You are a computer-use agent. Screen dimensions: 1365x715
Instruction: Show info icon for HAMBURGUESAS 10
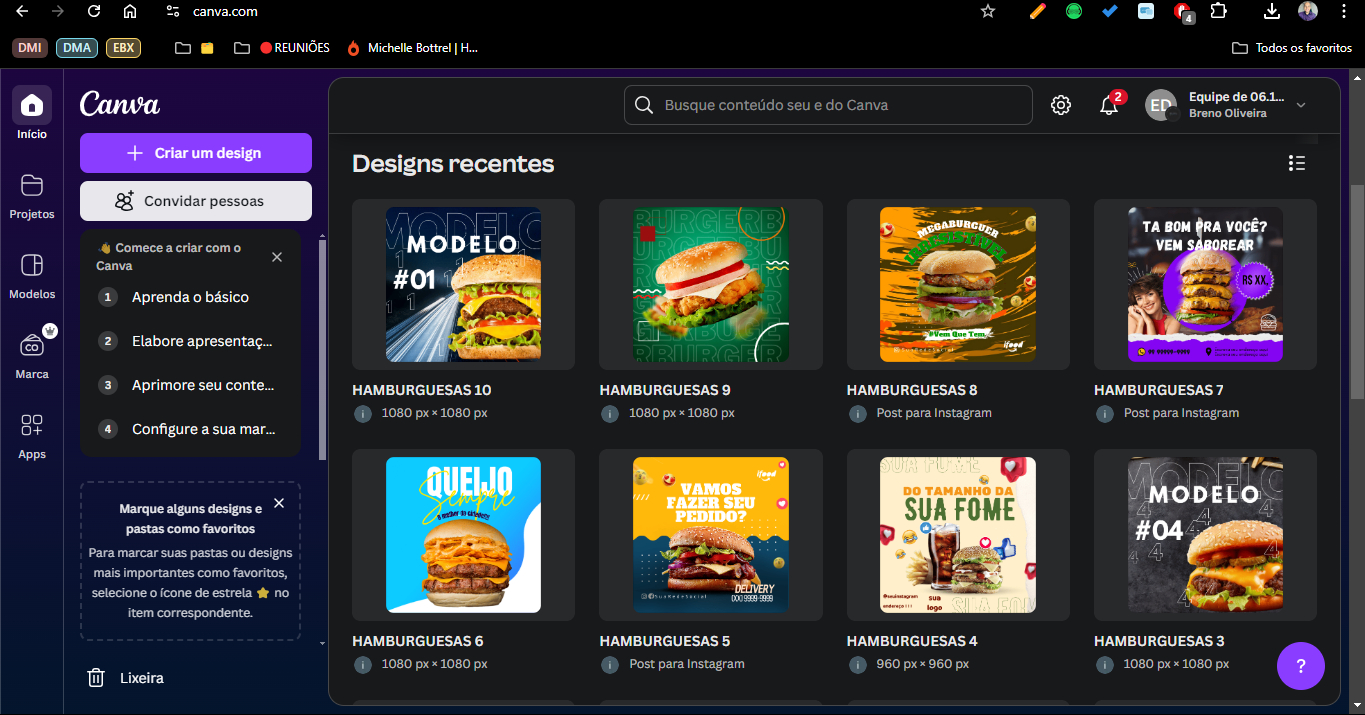coord(362,413)
